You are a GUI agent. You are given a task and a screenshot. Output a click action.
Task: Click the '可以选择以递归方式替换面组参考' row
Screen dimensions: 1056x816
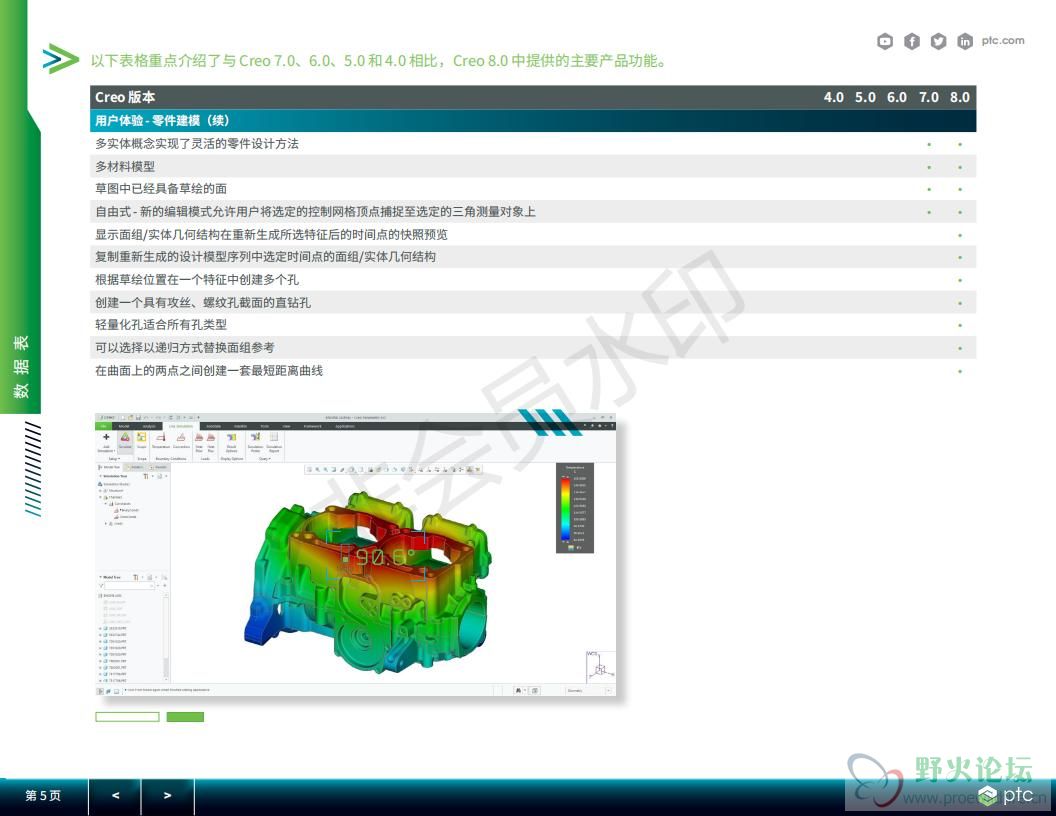[x=533, y=347]
